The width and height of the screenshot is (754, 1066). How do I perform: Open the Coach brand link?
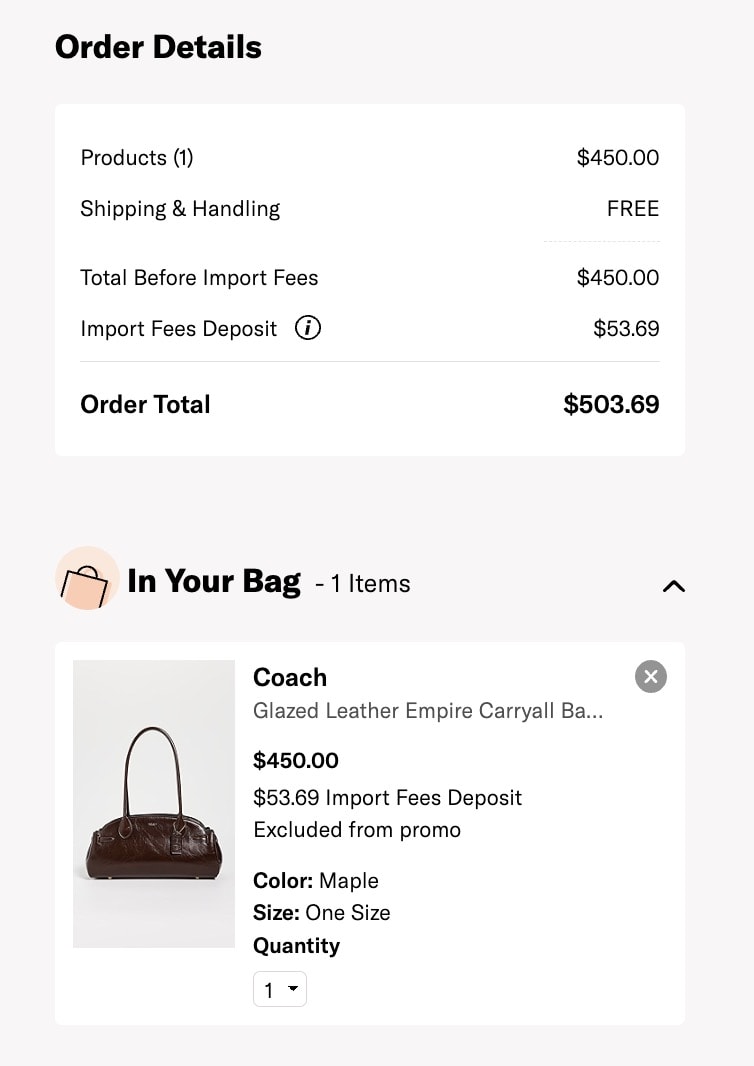pos(290,677)
